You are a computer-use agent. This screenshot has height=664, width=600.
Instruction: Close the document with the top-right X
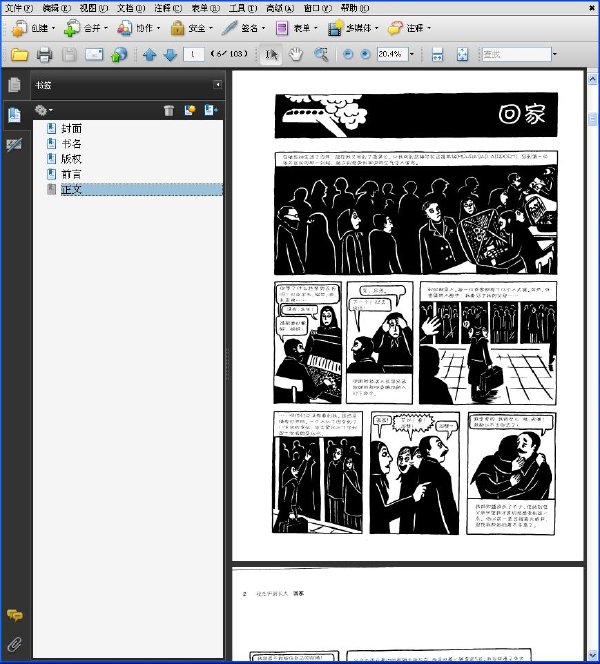pyautogui.click(x=592, y=8)
